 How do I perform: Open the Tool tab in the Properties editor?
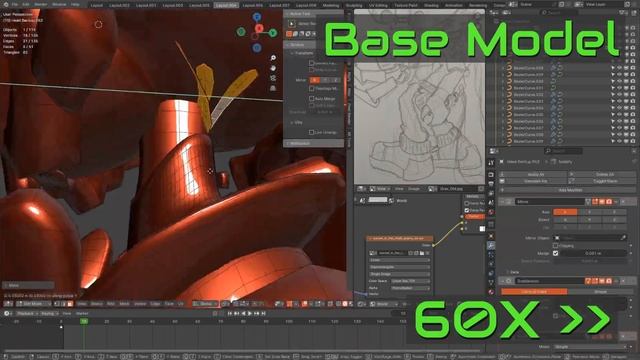pyautogui.click(x=491, y=162)
